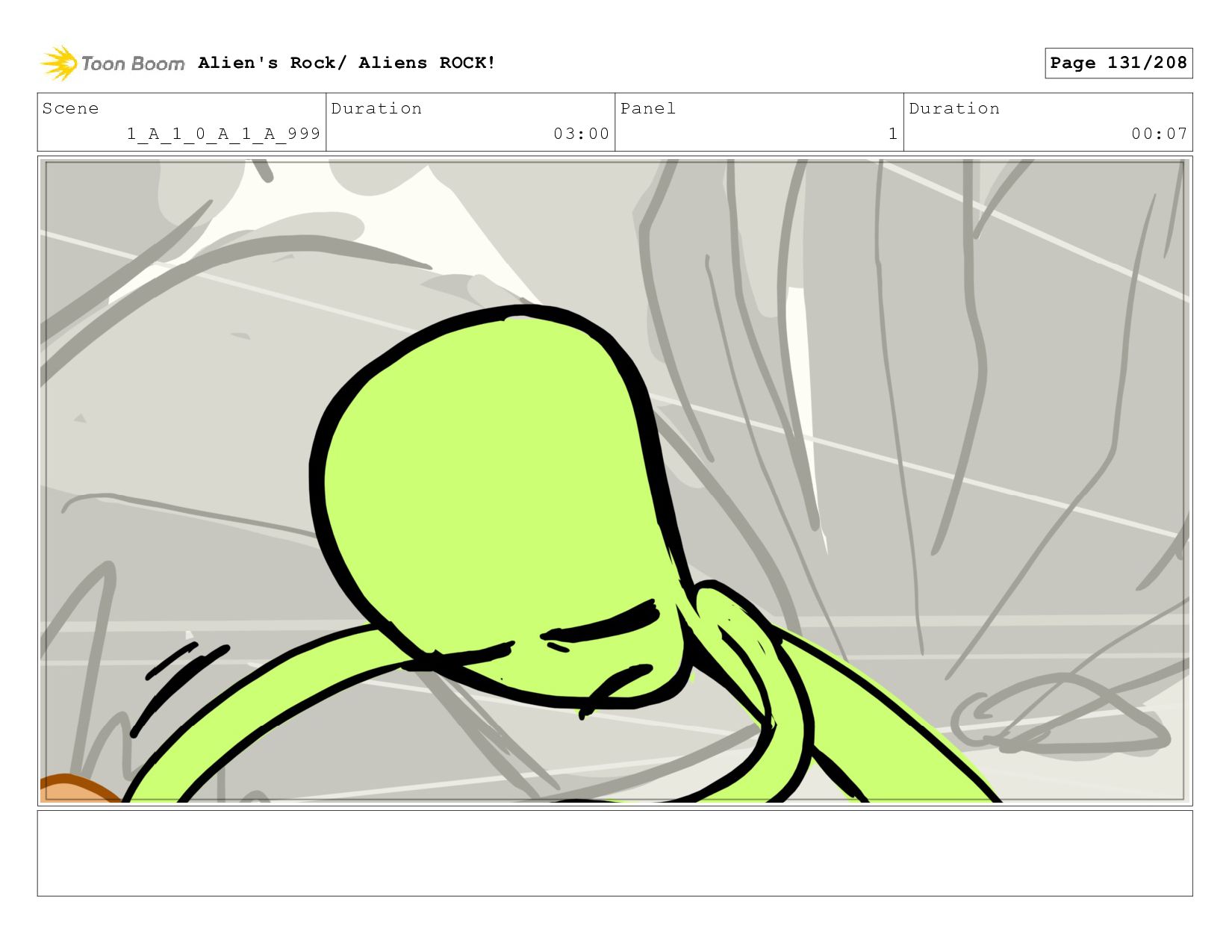The width and height of the screenshot is (1232, 952).
Task: Select scene name '1_A_1_0_A_1_A_999'
Action: 223,134
